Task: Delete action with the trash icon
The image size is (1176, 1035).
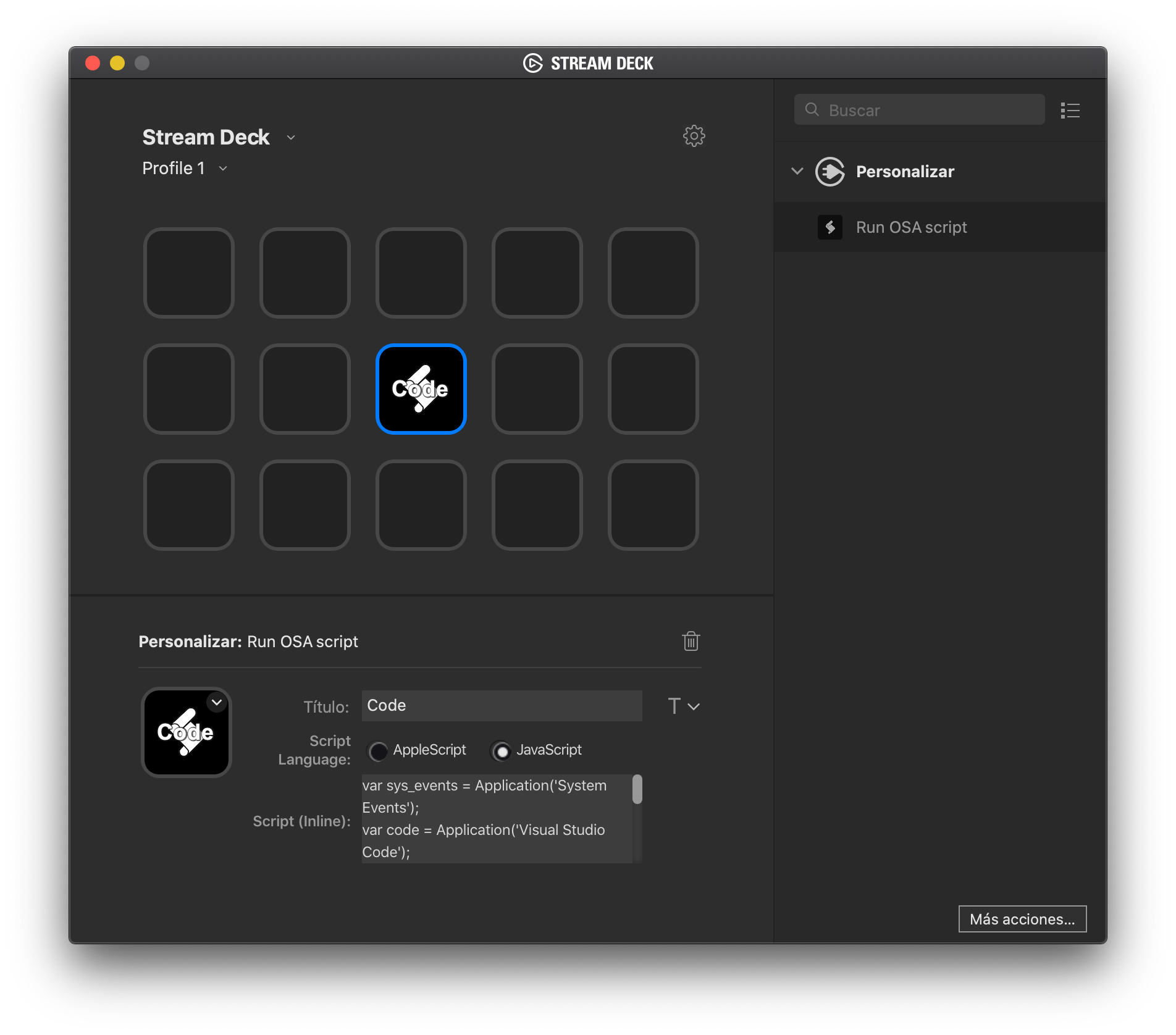Action: tap(691, 641)
